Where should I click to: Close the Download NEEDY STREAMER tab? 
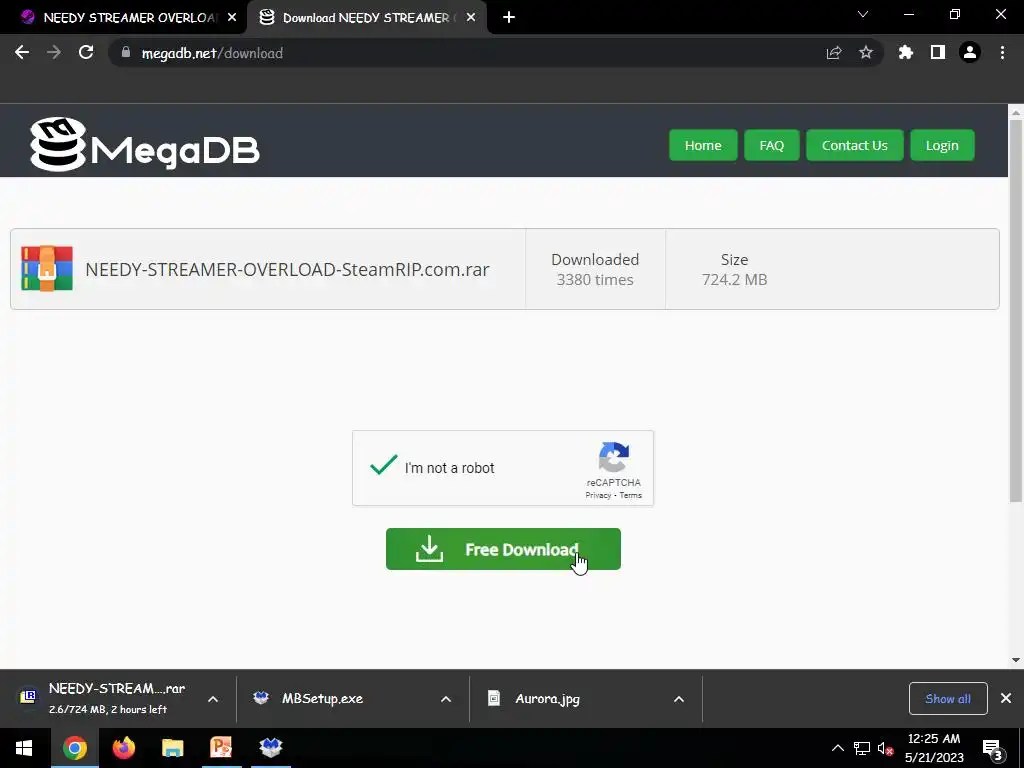pos(471,18)
